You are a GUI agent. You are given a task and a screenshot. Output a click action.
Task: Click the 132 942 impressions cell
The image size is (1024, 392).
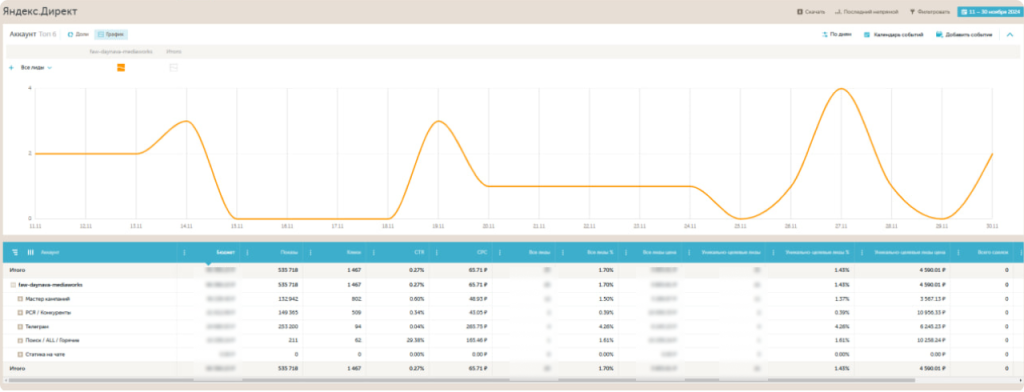click(288, 299)
